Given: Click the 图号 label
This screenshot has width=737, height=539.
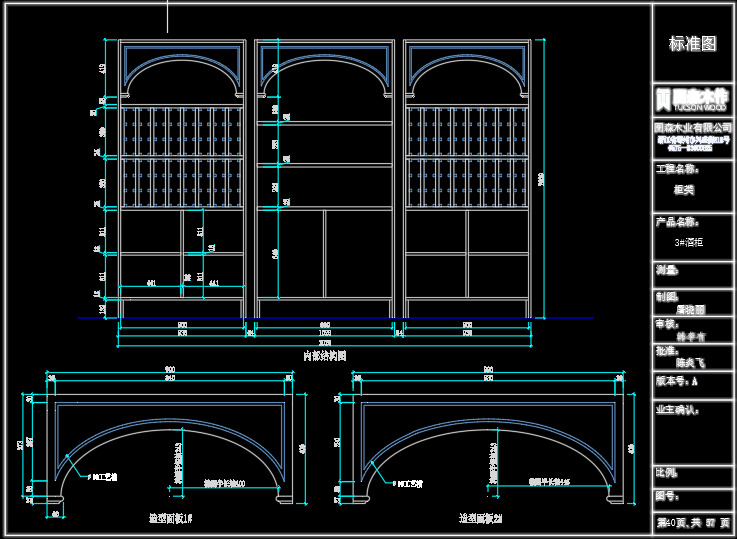Looking at the screenshot, I should (x=667, y=496).
